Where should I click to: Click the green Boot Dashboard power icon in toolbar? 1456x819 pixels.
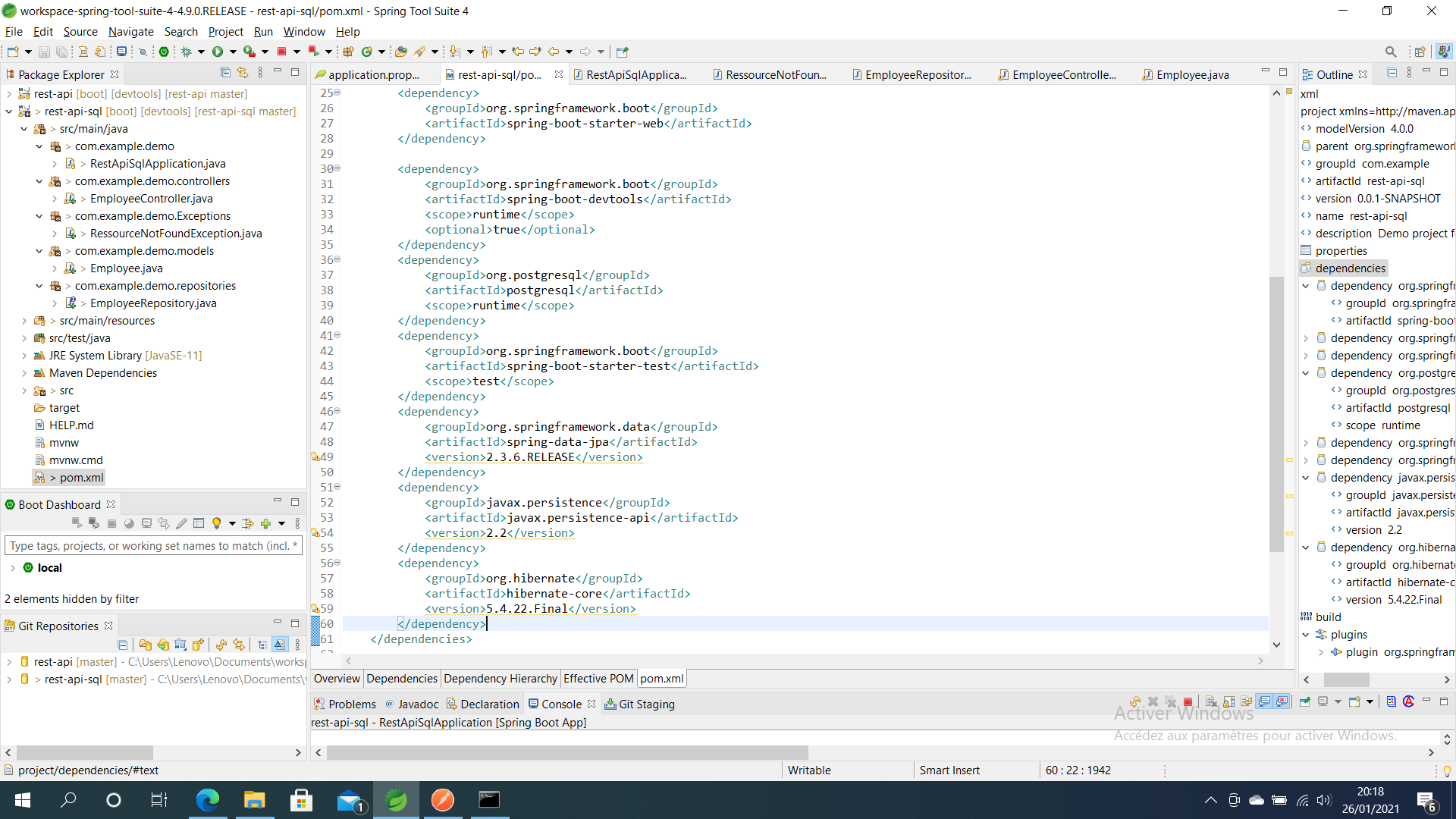(164, 52)
